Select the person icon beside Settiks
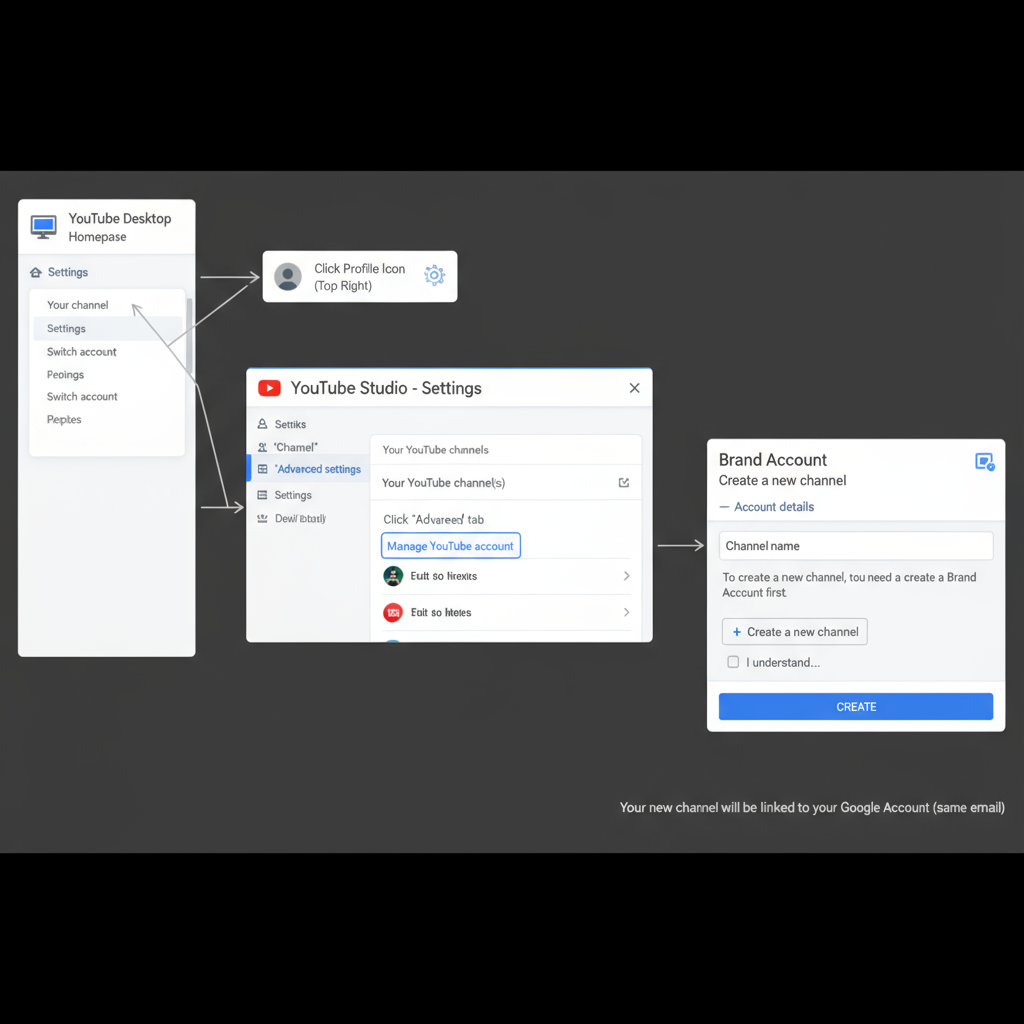Screen dimensions: 1024x1024 coord(263,424)
